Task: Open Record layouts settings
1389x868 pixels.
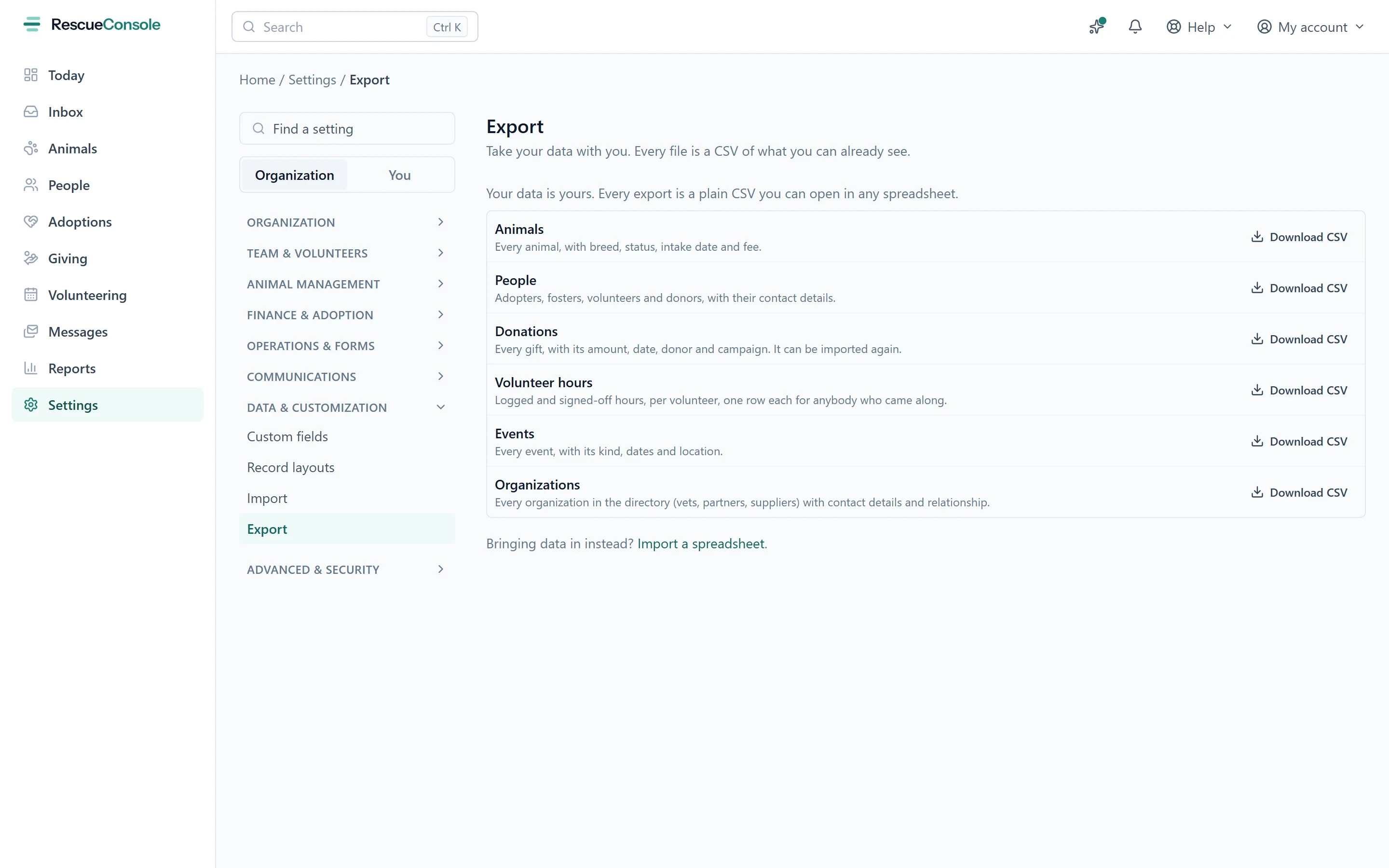Action: [x=347, y=467]
